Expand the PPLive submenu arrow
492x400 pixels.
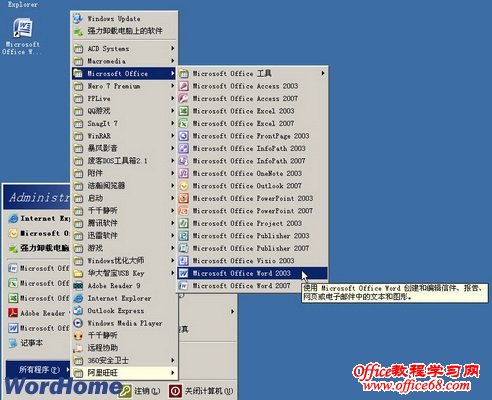pos(173,98)
